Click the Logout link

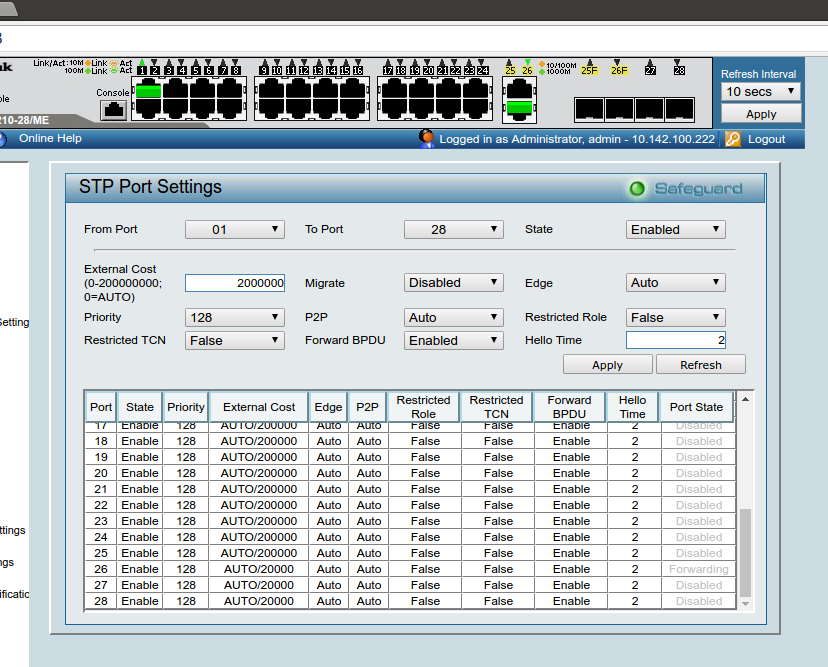click(x=766, y=139)
